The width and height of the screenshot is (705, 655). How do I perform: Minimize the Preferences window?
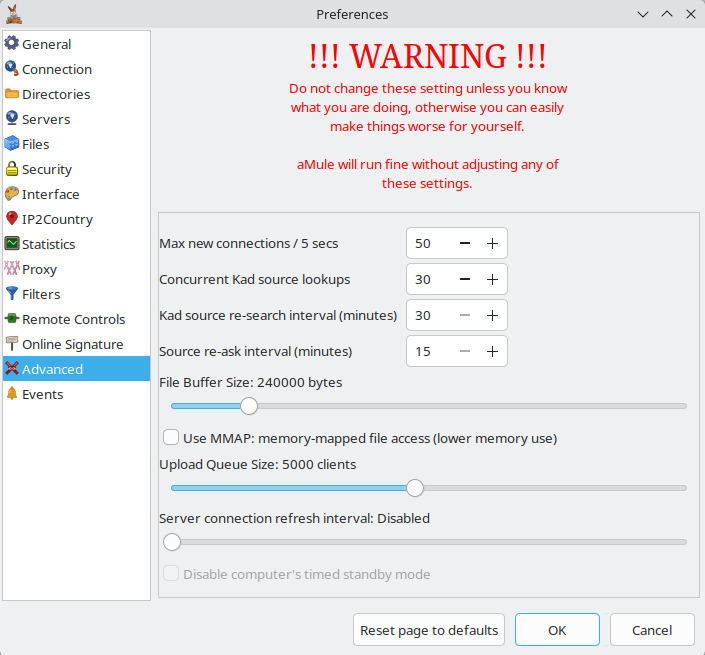coord(643,14)
